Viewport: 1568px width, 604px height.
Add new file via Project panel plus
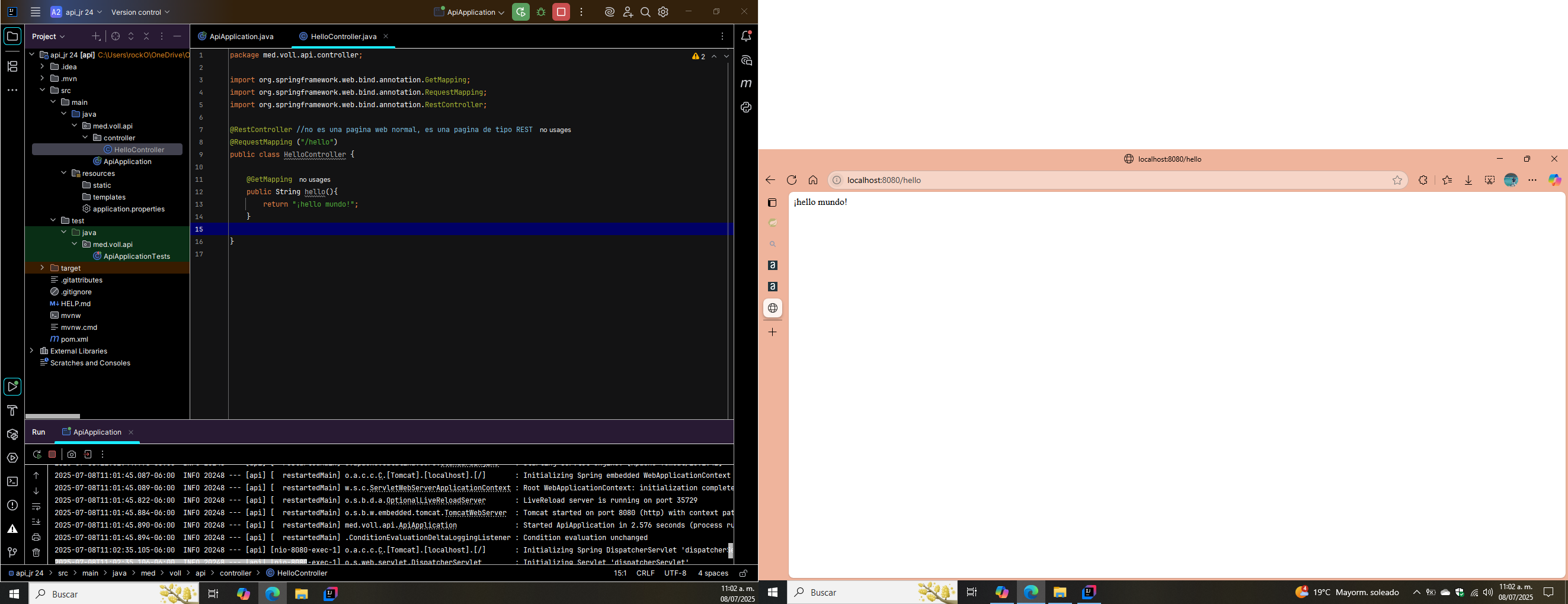[95, 37]
